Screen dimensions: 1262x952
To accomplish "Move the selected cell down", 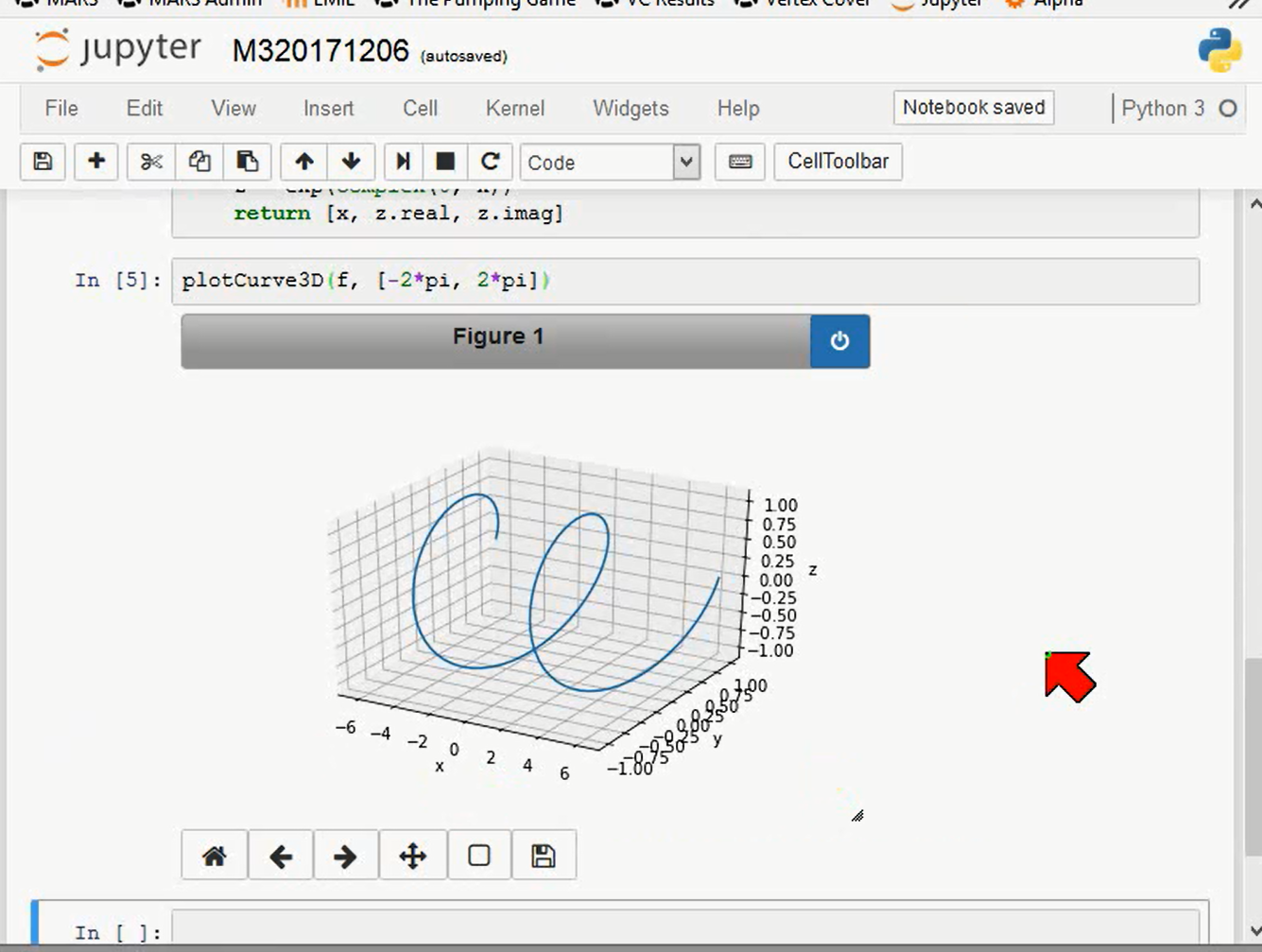I will coord(351,162).
